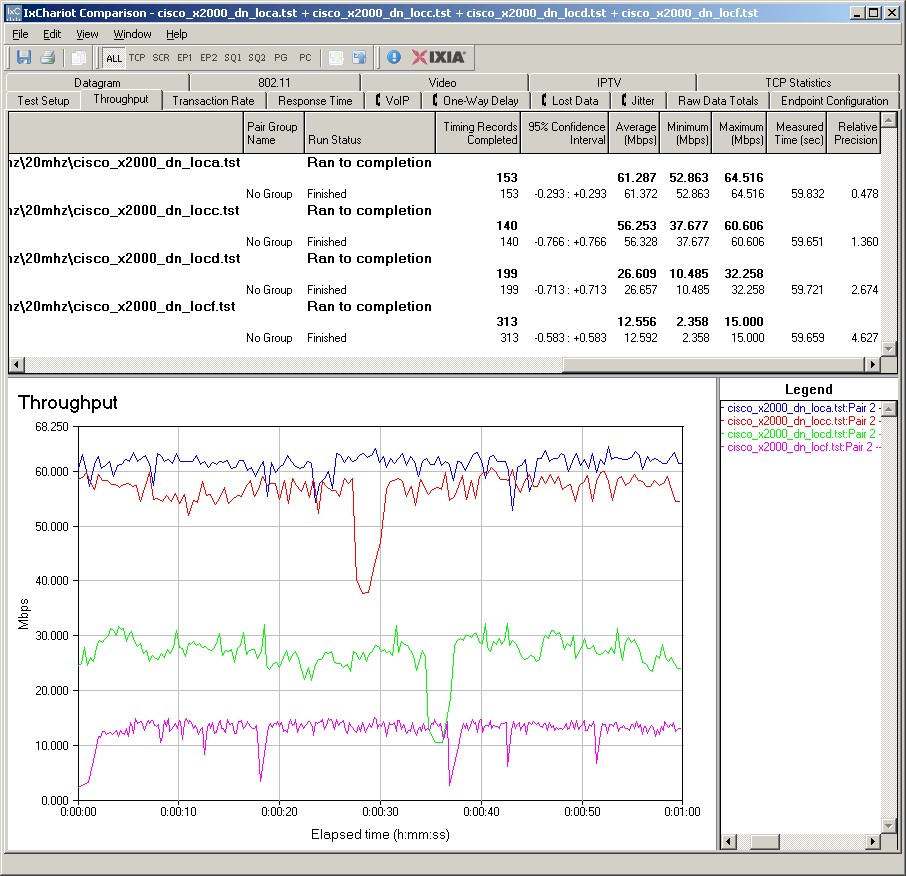906x876 pixels.
Task: Click the 95% Confidence Interval column header
Action: click(565, 133)
